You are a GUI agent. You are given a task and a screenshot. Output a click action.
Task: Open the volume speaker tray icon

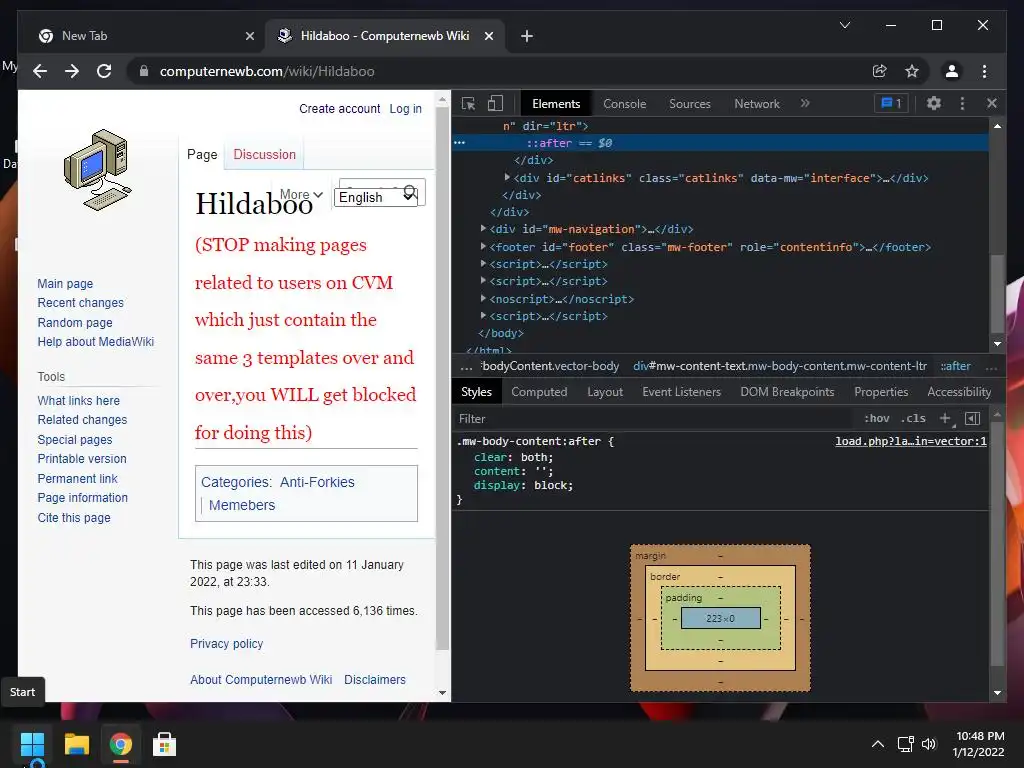[929, 744]
